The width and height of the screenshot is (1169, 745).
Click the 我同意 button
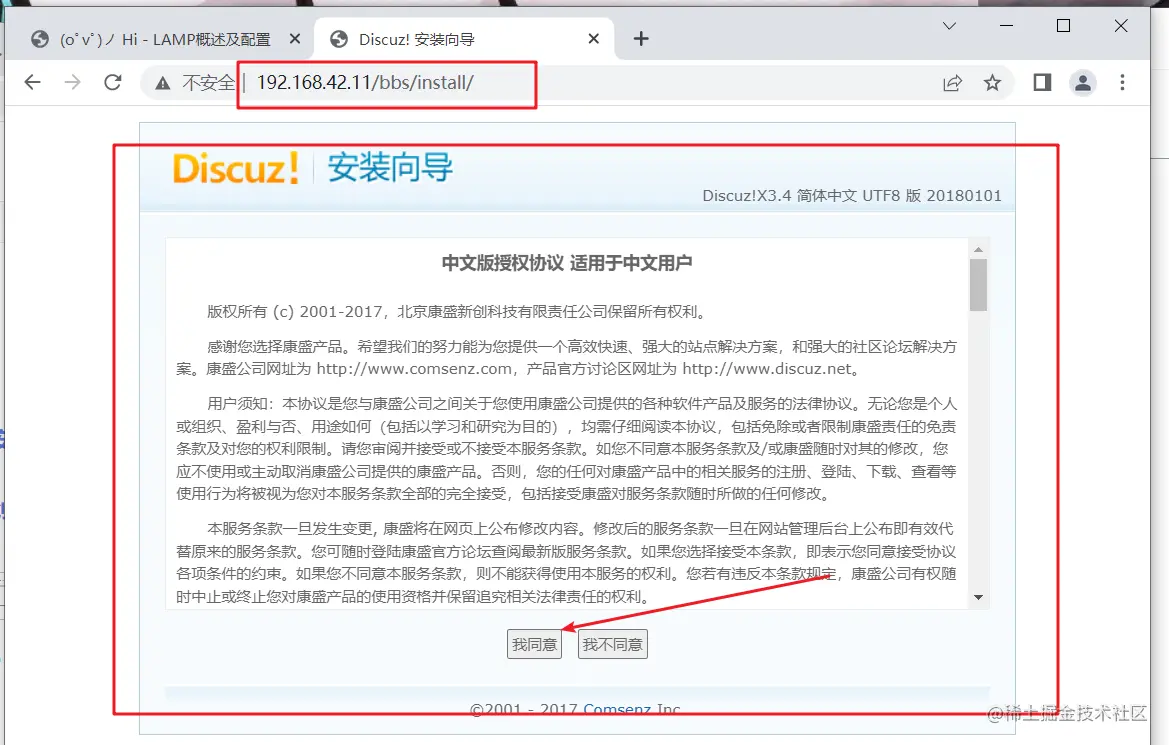pyautogui.click(x=535, y=644)
